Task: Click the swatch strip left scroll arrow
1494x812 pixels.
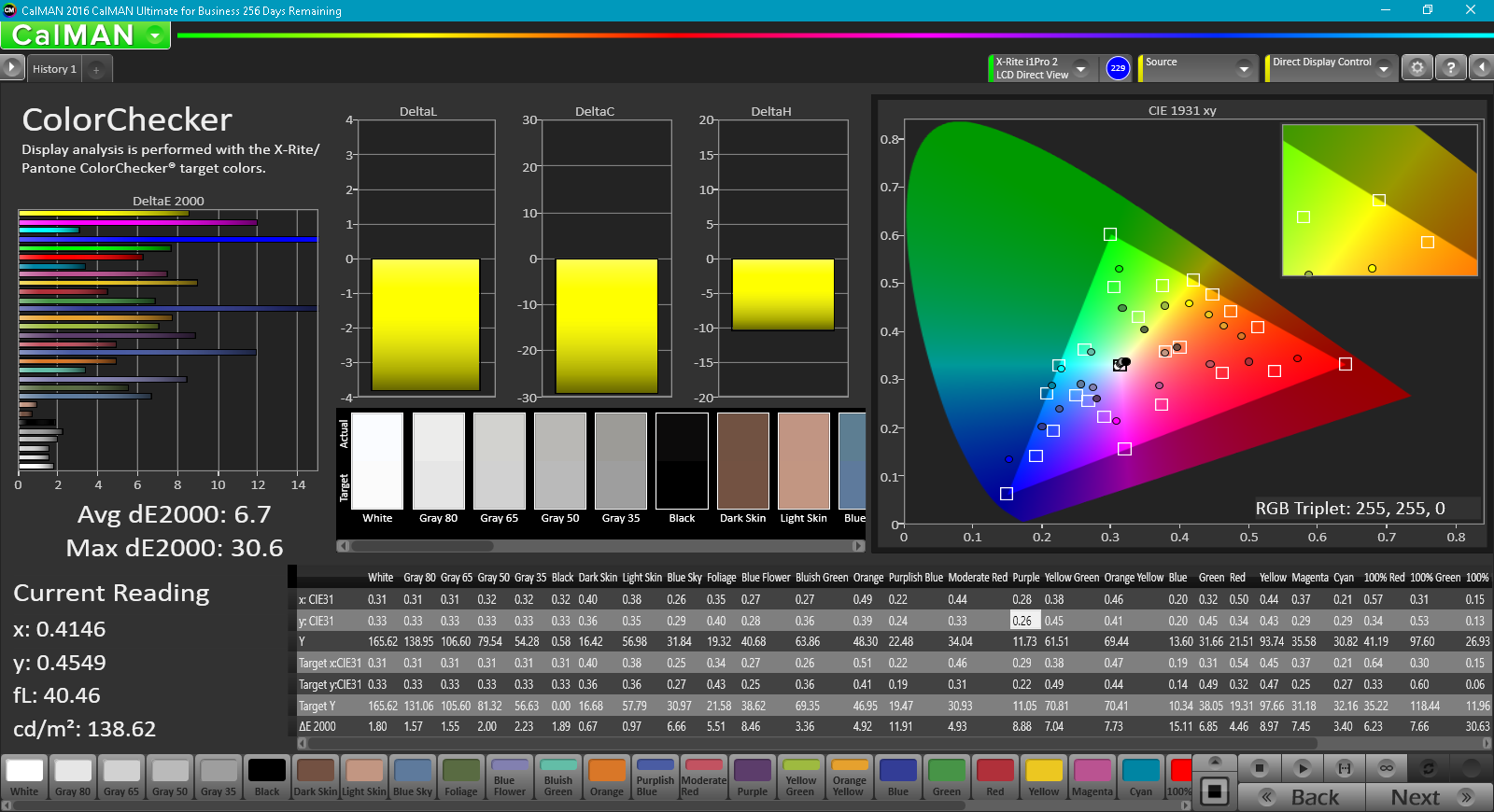Action: tap(343, 545)
